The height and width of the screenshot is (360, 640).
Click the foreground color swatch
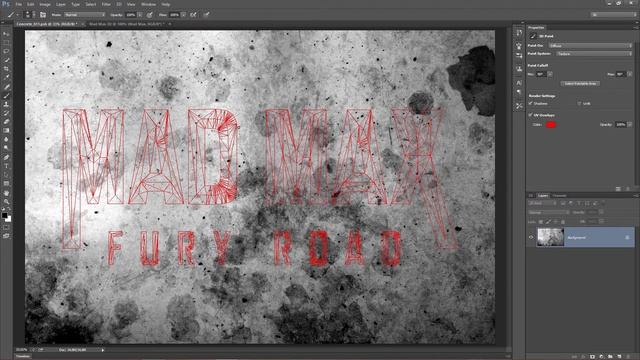click(4, 215)
